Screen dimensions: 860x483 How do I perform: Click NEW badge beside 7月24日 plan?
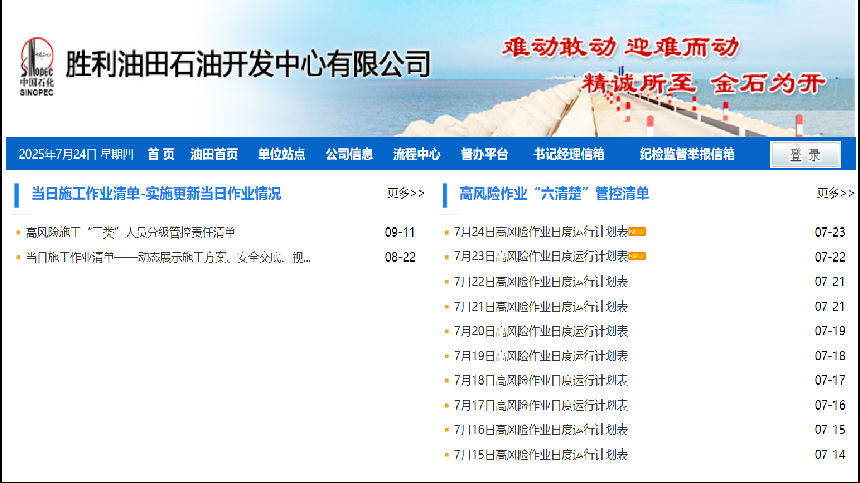pos(637,231)
